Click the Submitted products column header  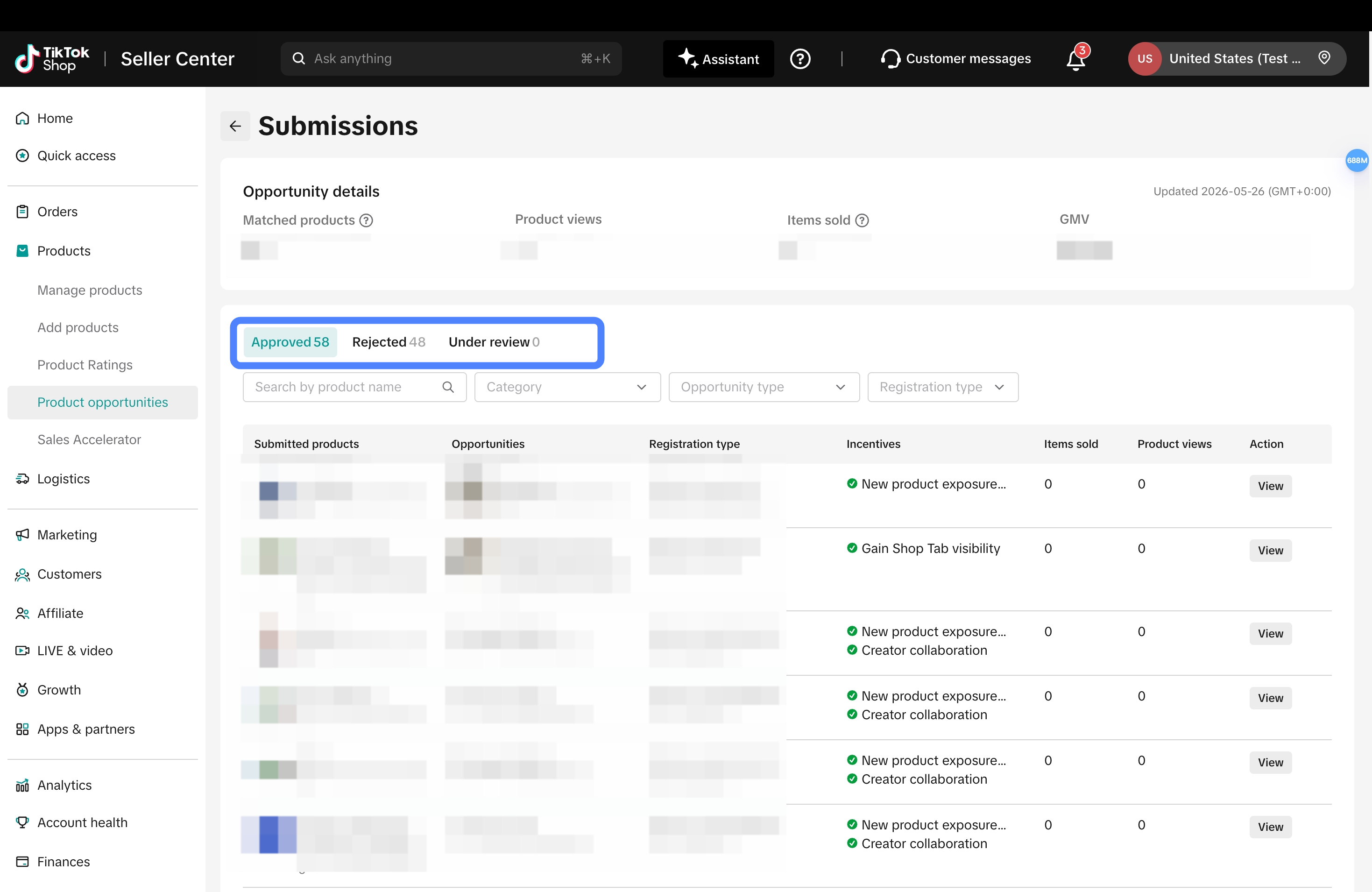306,444
